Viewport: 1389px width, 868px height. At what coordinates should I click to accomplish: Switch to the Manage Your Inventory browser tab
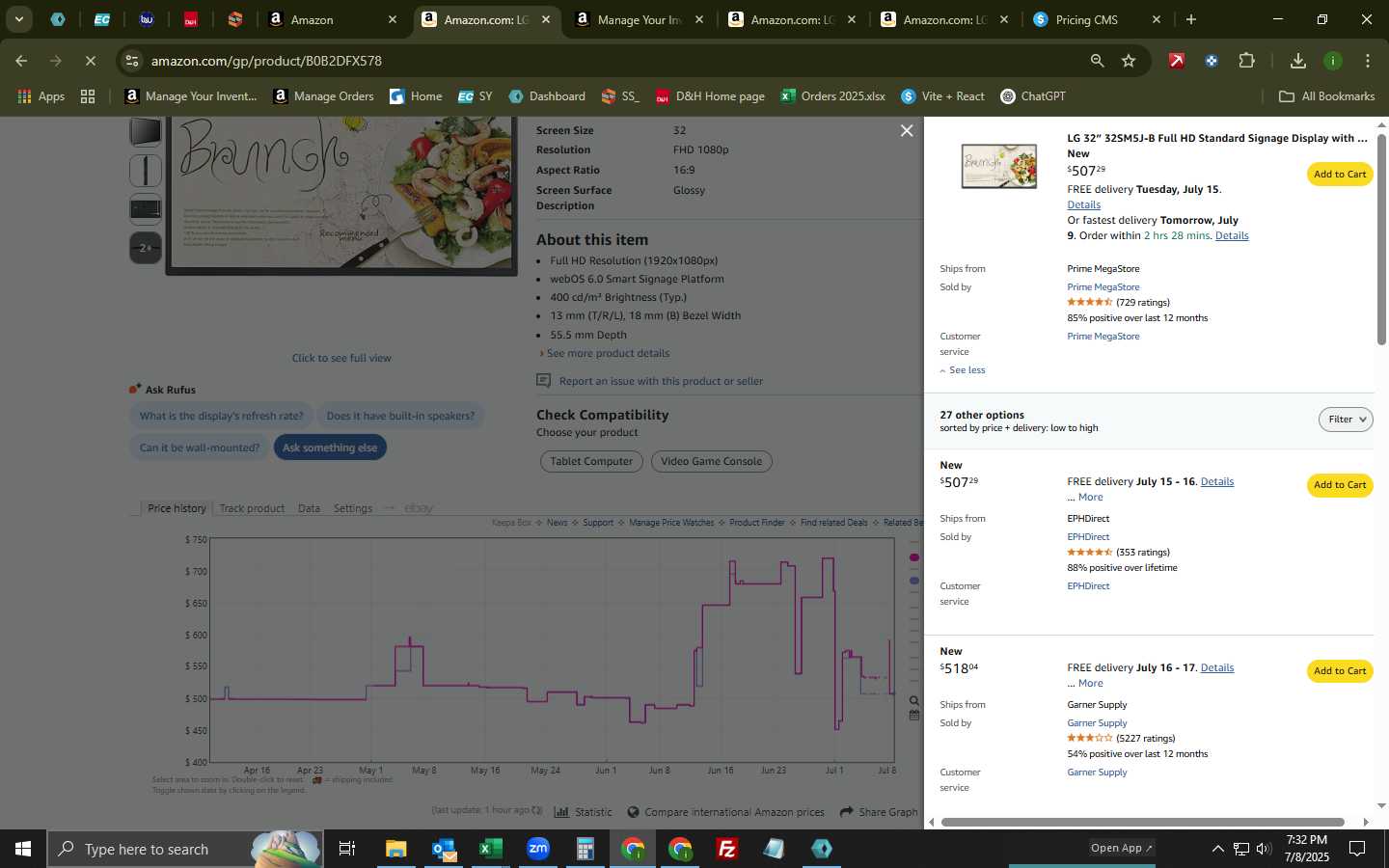pyautogui.click(x=640, y=19)
